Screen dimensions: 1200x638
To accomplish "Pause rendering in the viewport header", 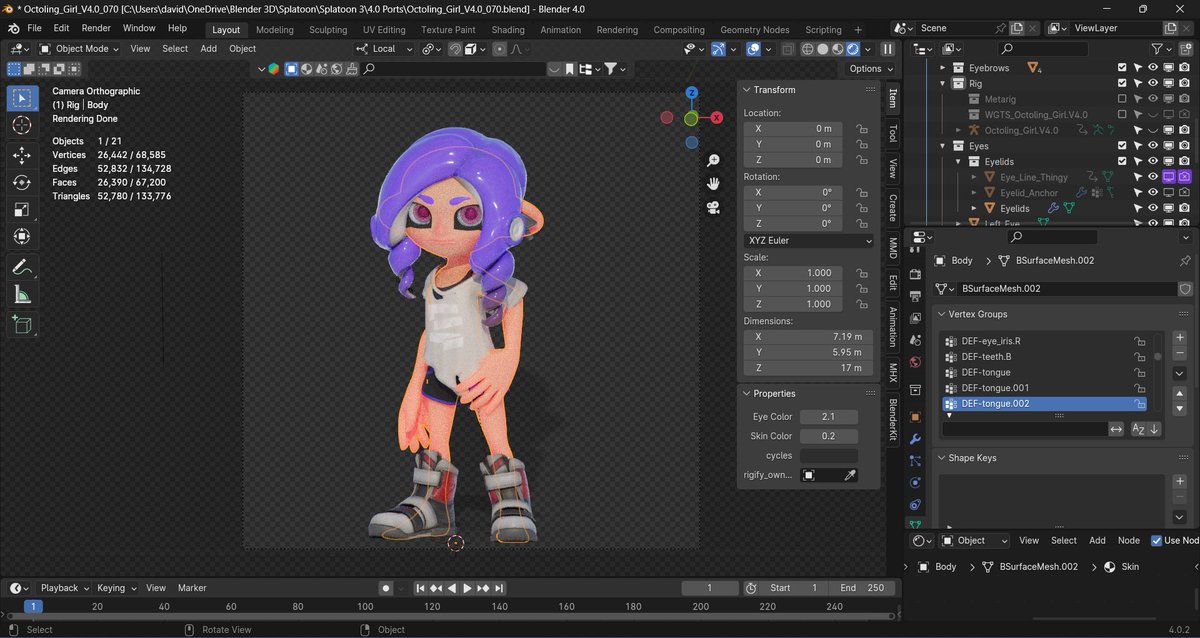I will click(887, 48).
